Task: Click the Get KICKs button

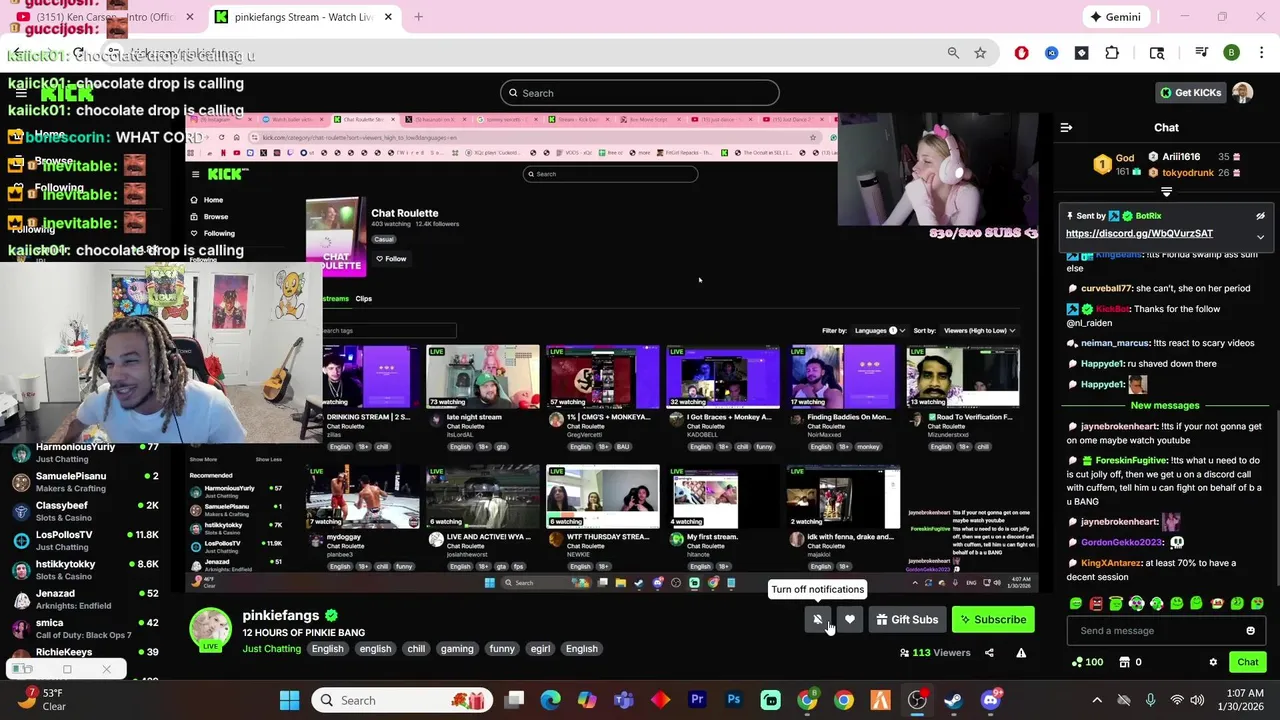Action: tap(1190, 93)
